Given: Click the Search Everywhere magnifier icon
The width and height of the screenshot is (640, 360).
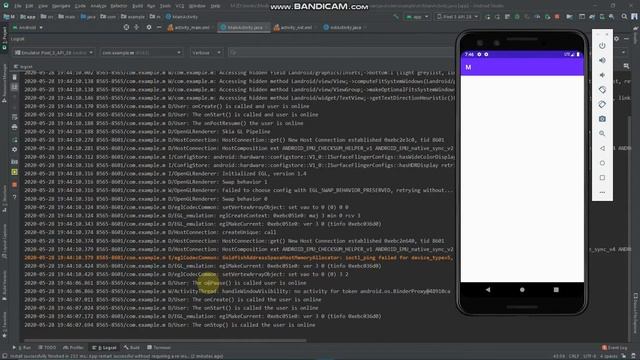Looking at the screenshot, I should tap(624, 17).
